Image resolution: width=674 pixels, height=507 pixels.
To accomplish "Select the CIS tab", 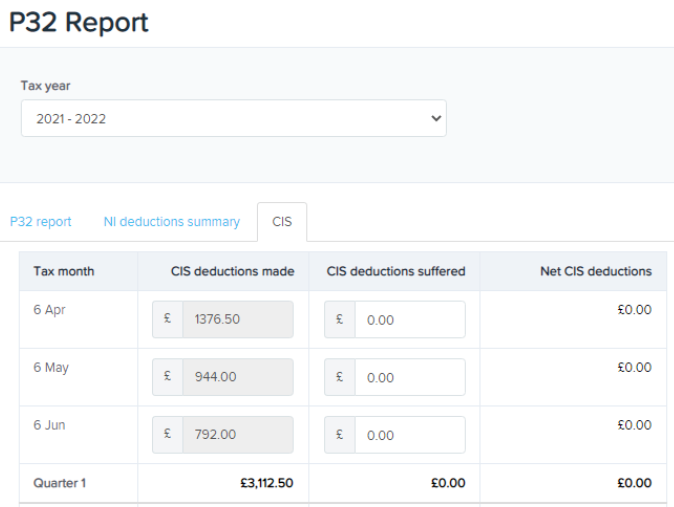I will click(x=282, y=222).
